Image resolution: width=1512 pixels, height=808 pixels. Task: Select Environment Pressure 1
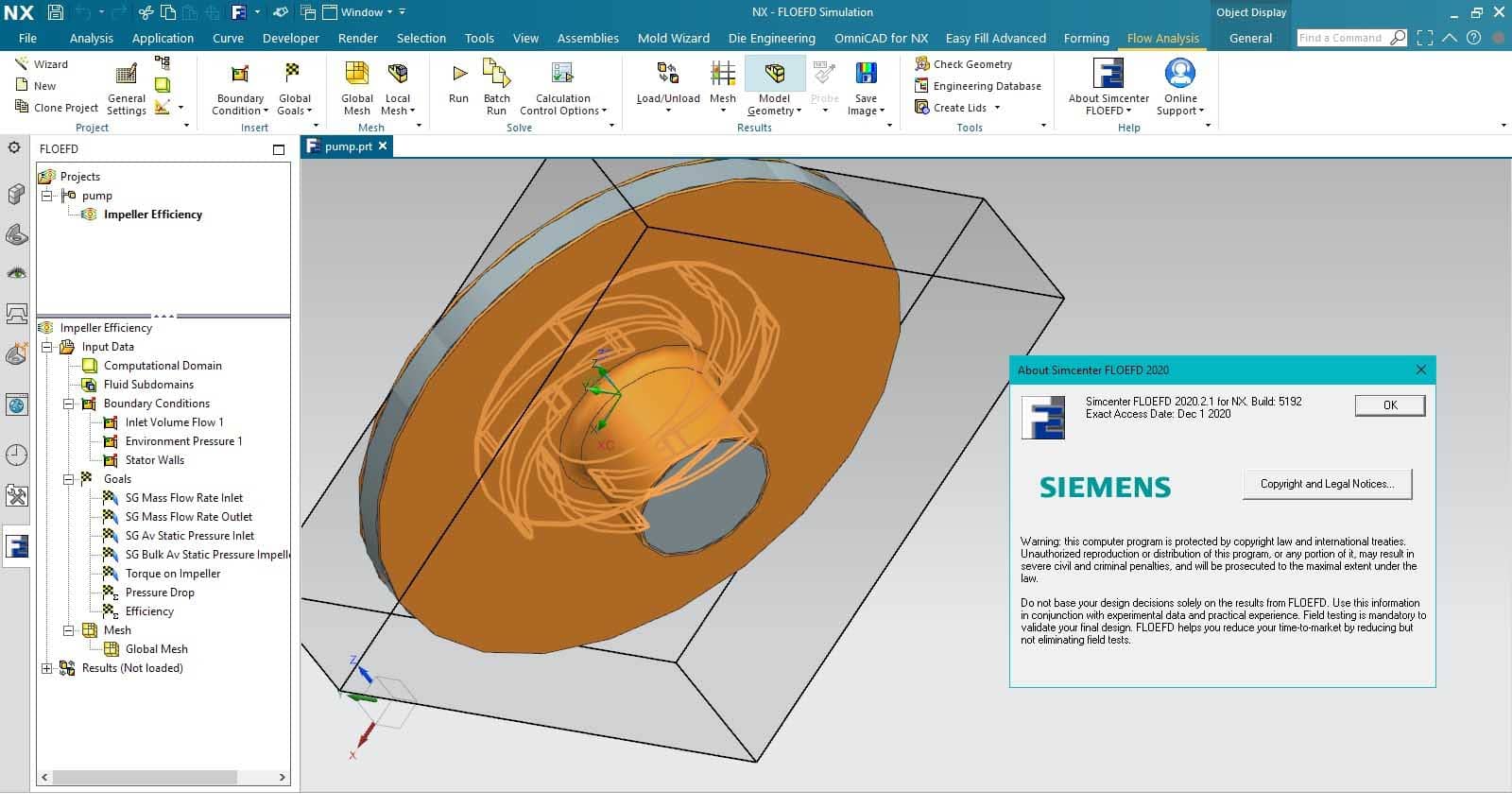tap(183, 441)
